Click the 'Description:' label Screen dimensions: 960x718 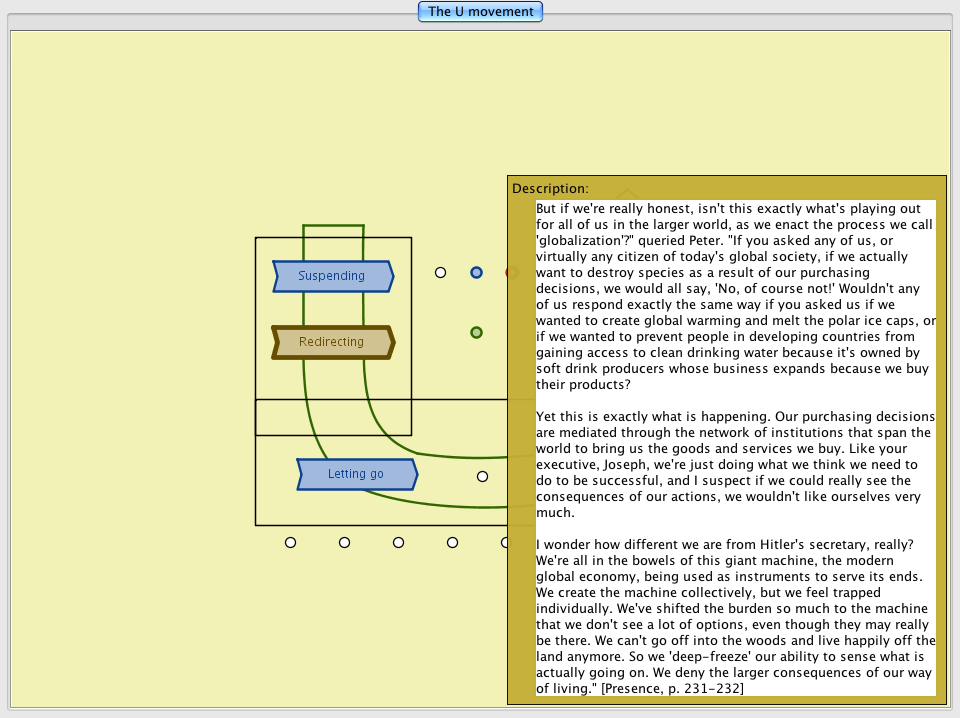(550, 188)
